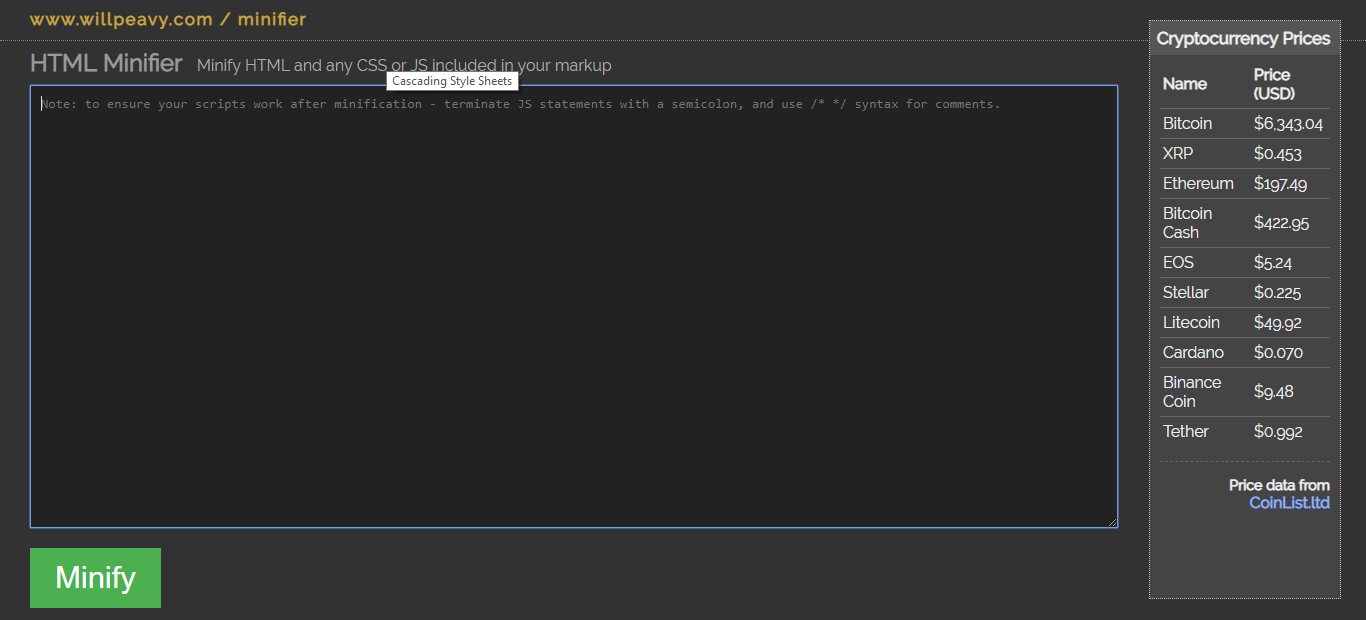Follow the CoinList.ltd link
This screenshot has width=1366, height=620.
click(x=1289, y=502)
